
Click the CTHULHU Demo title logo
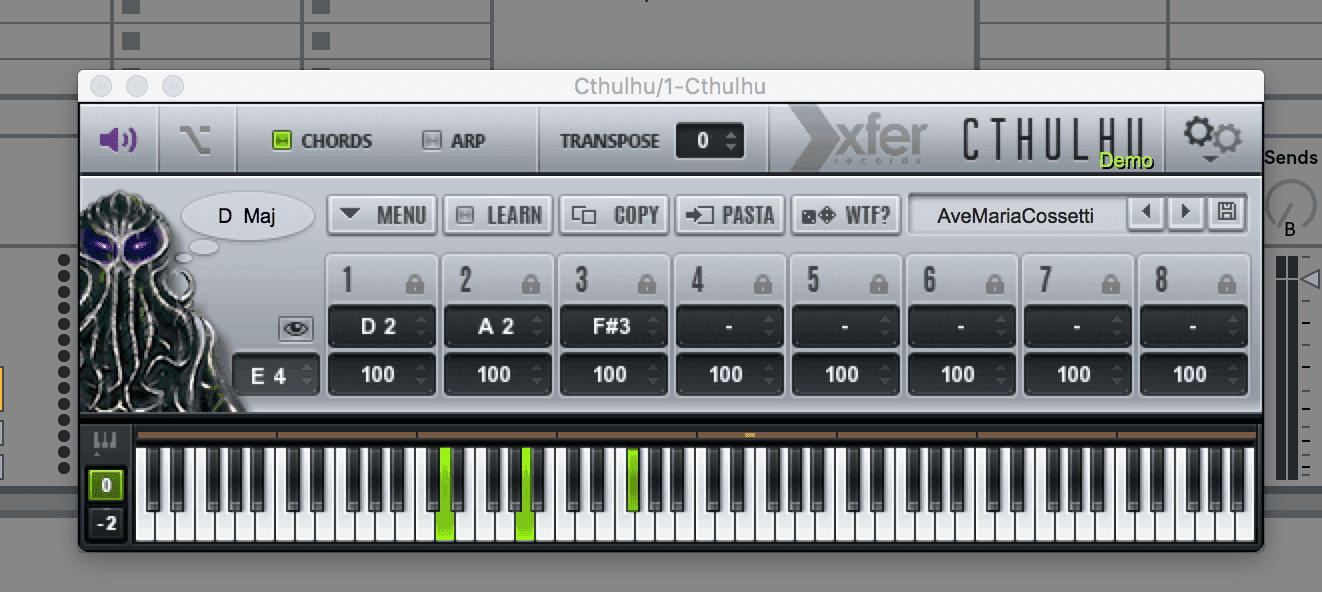tap(1059, 141)
